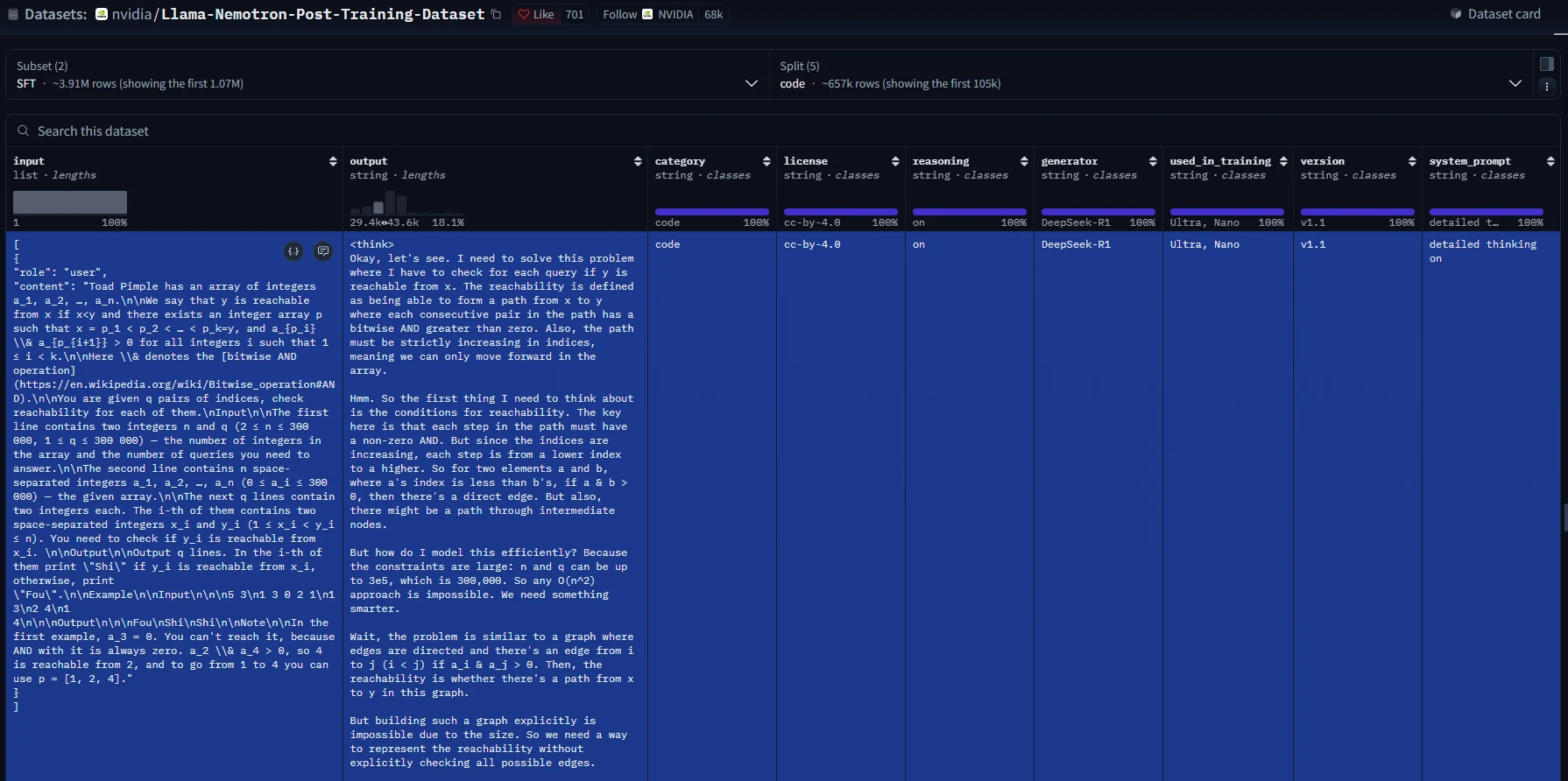Click the 'system_prompt' column header name
Screen dimensions: 1568x781
click(x=1470, y=161)
